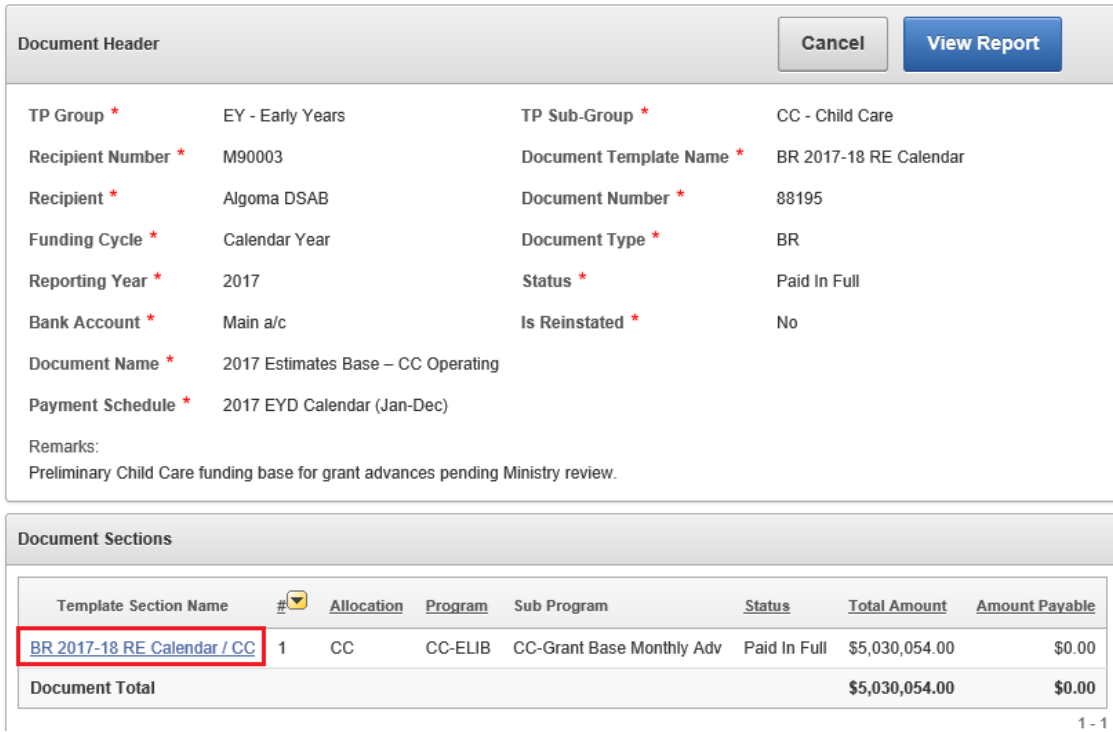The width and height of the screenshot is (1113, 732).
Task: Click the CC-ELIB program cell
Action: coord(457,648)
